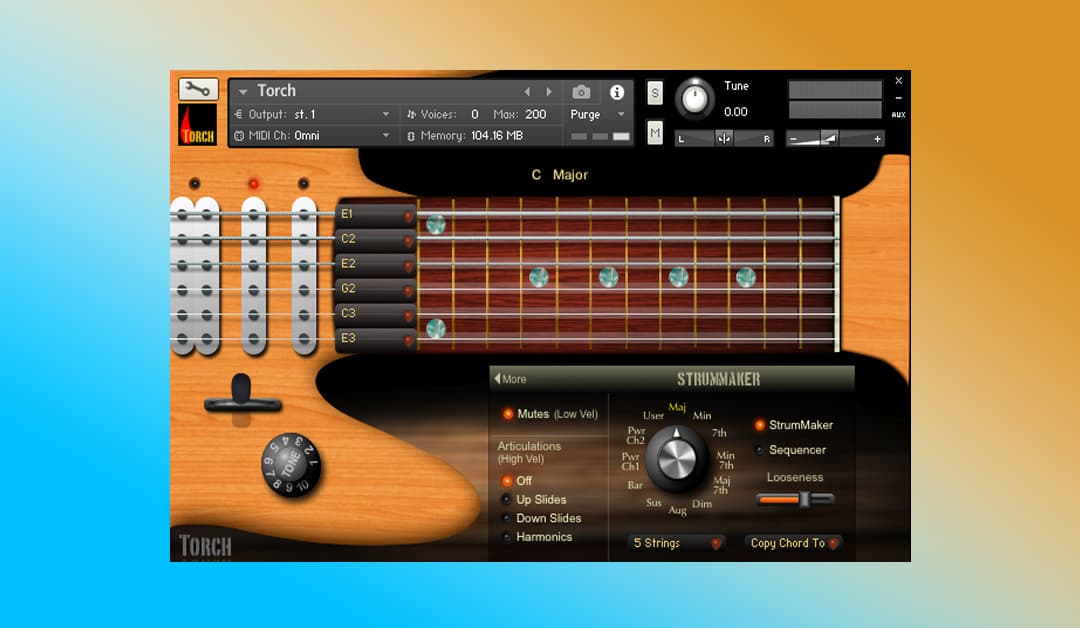Choose the Pwr Ch2 chord label
The height and width of the screenshot is (628, 1080).
coord(636,435)
